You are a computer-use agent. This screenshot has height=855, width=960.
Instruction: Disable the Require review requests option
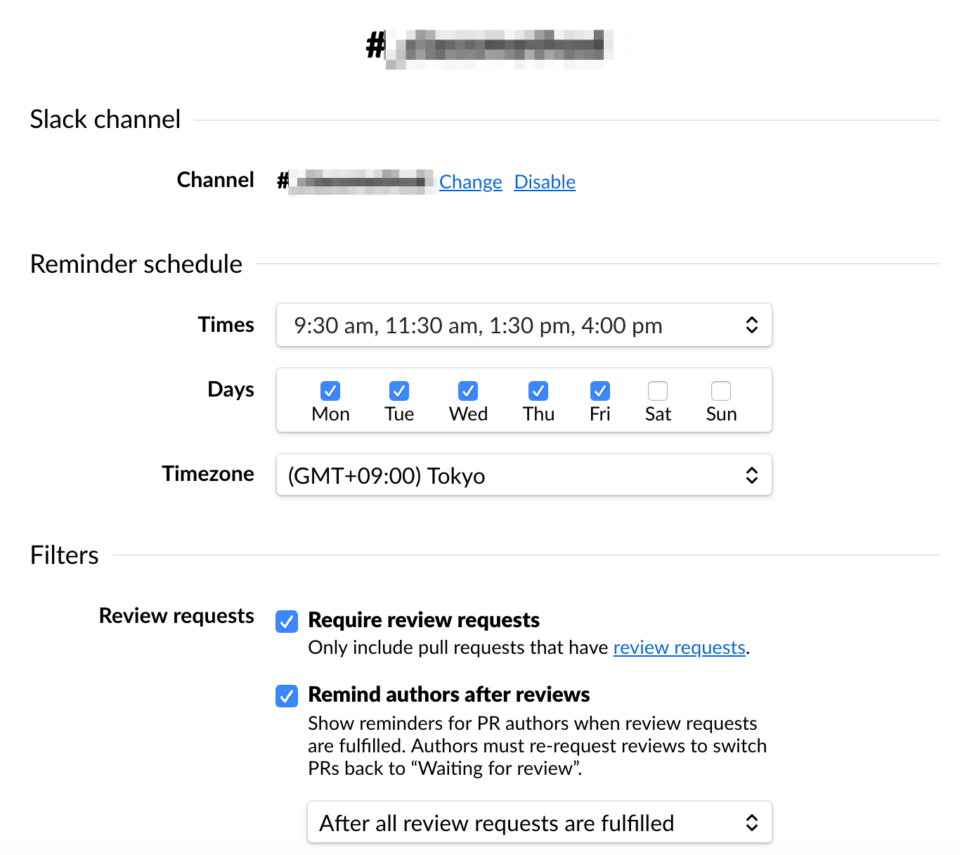tap(287, 621)
